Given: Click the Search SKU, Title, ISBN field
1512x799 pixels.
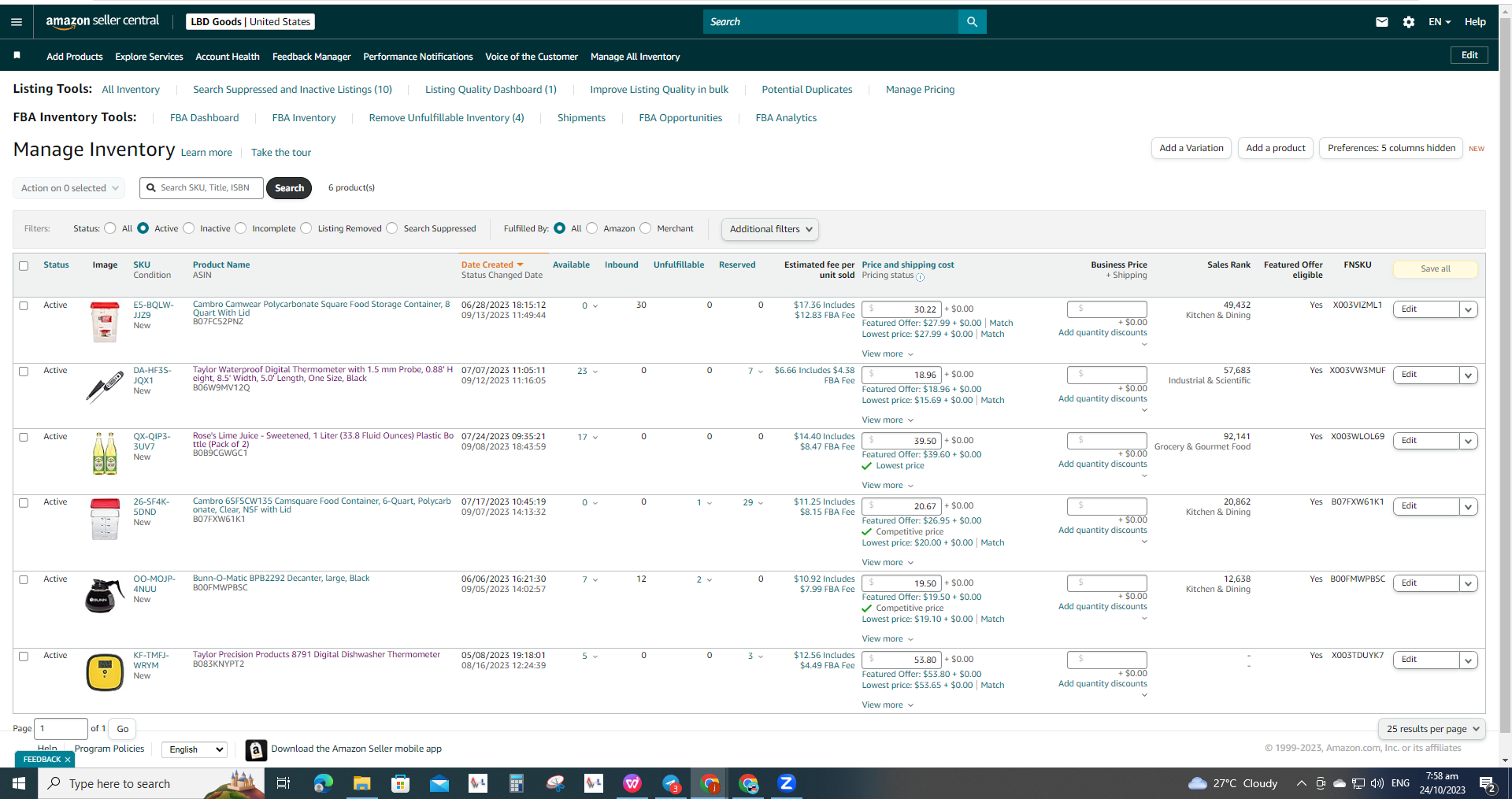Looking at the screenshot, I should [x=202, y=188].
